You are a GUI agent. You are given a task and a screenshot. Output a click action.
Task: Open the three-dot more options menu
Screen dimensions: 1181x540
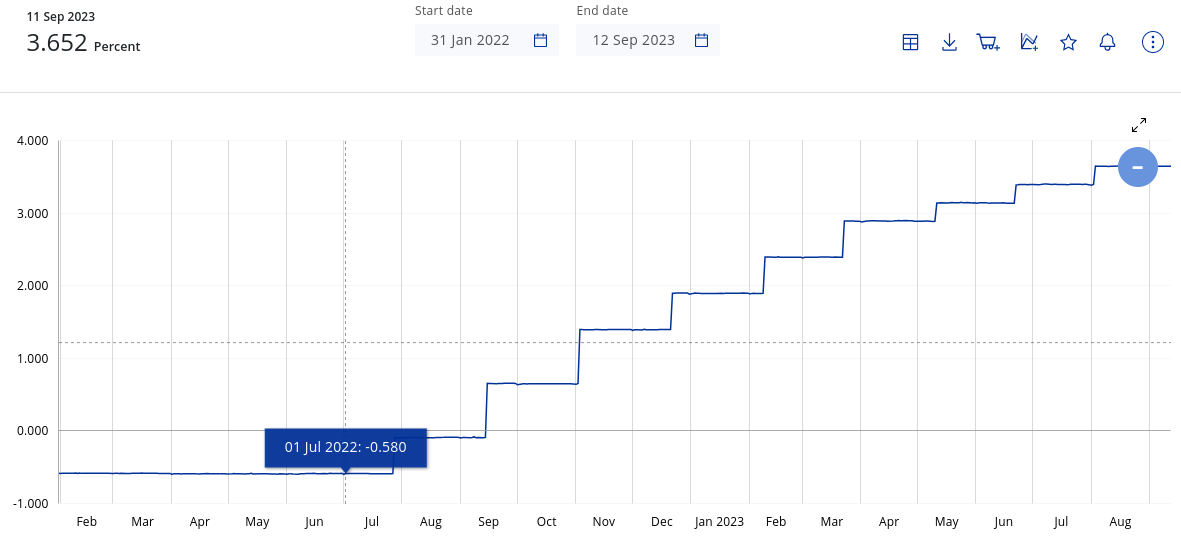[1153, 42]
